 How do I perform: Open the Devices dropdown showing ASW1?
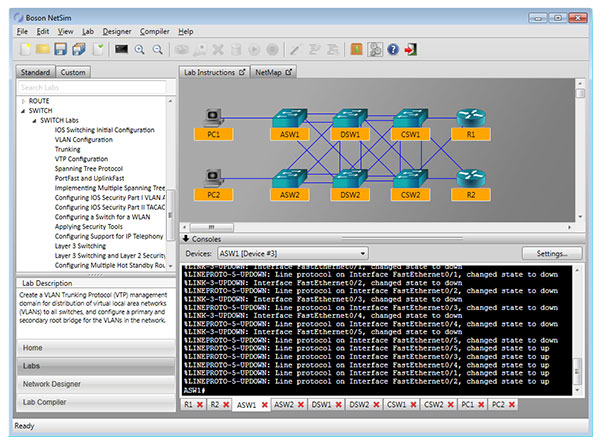click(x=293, y=254)
